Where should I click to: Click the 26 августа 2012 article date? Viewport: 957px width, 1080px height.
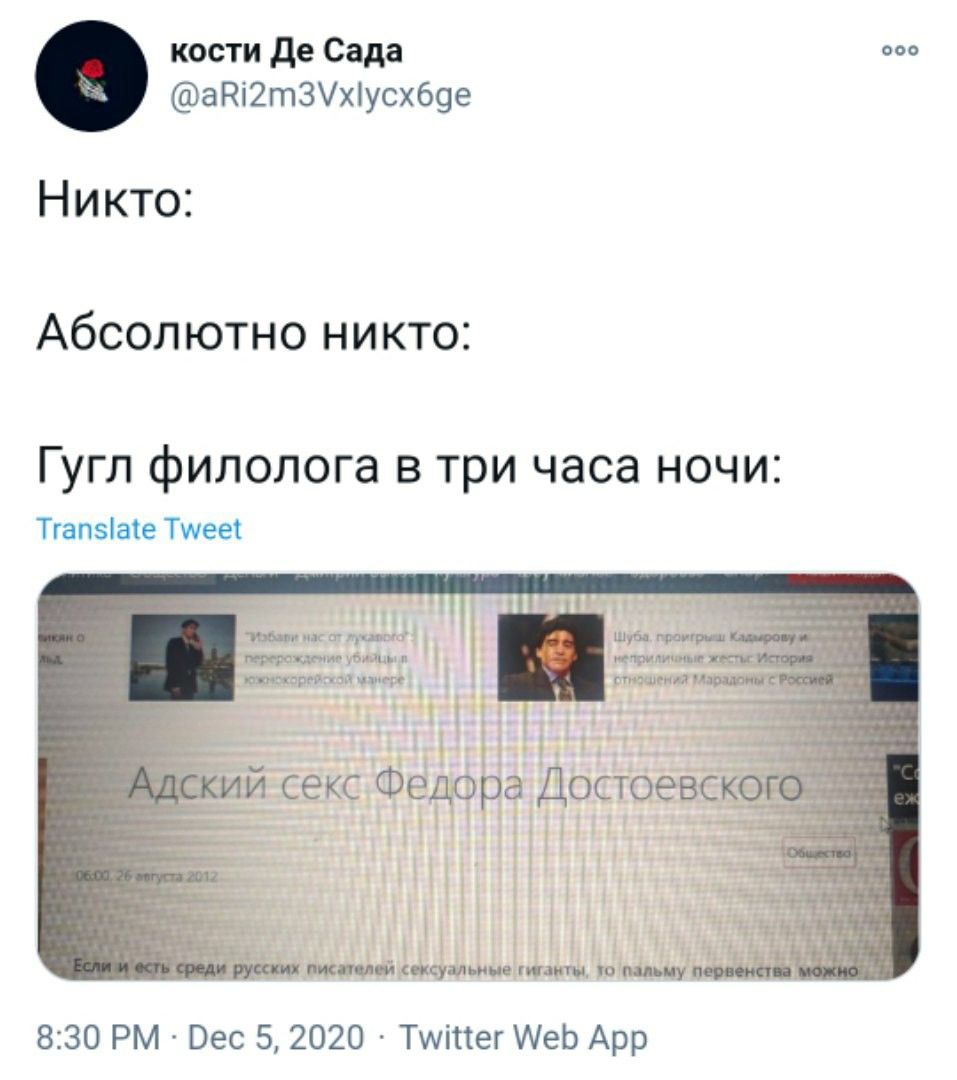tap(146, 877)
